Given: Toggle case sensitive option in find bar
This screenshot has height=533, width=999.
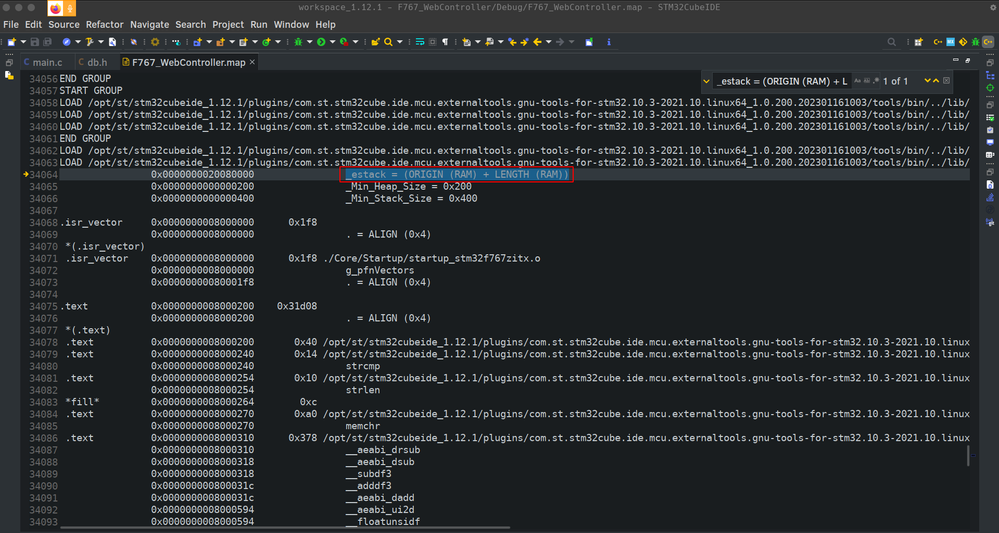Looking at the screenshot, I should click(858, 81).
